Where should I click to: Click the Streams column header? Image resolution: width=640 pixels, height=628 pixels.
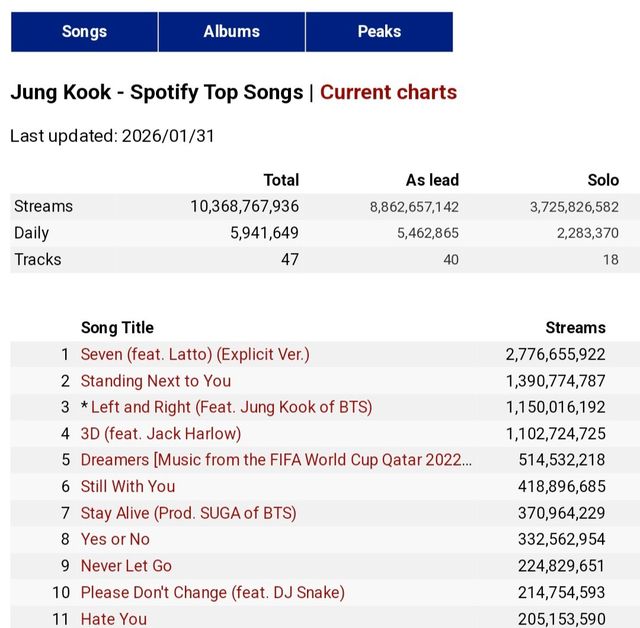tap(575, 328)
